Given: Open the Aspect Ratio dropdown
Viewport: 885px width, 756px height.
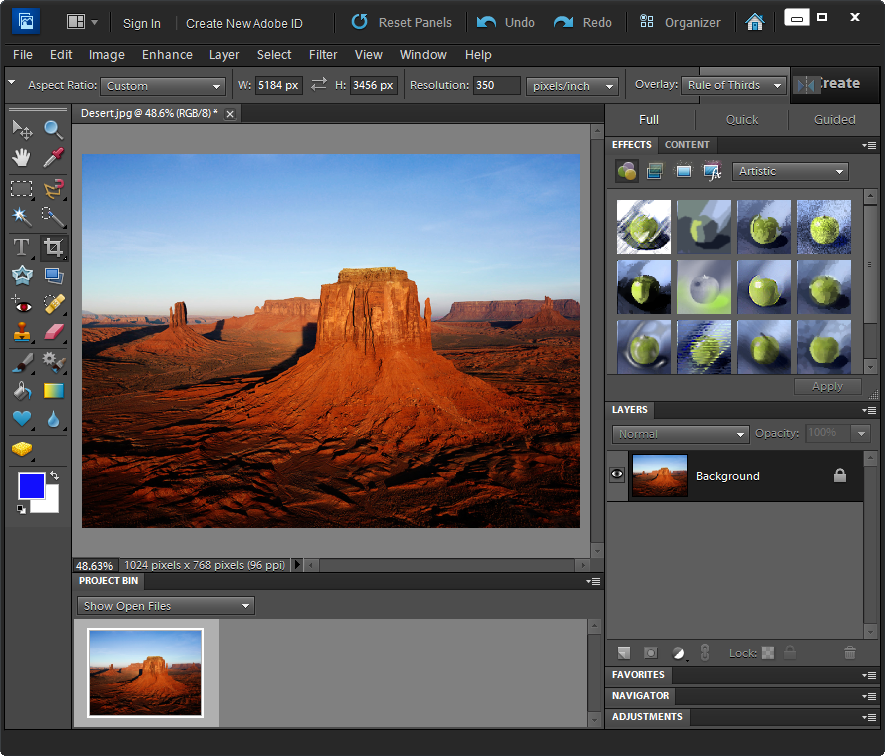Looking at the screenshot, I should (164, 86).
